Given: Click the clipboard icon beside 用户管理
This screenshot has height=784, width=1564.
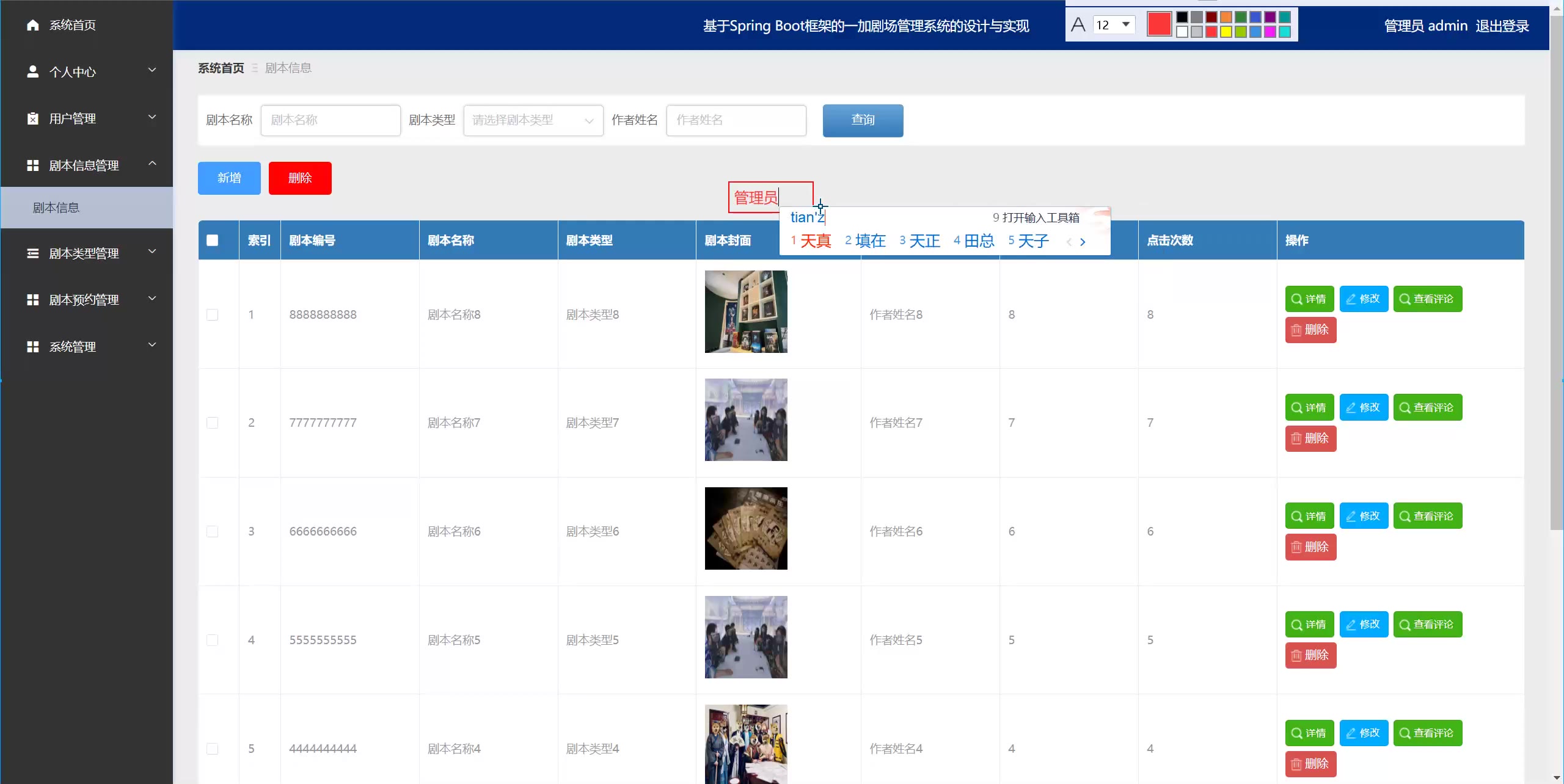Looking at the screenshot, I should pos(33,118).
